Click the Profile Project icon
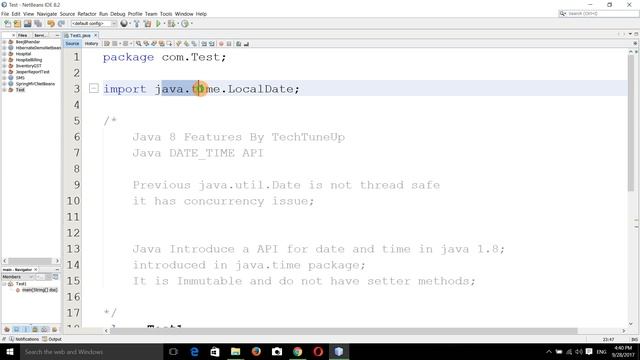 185,24
